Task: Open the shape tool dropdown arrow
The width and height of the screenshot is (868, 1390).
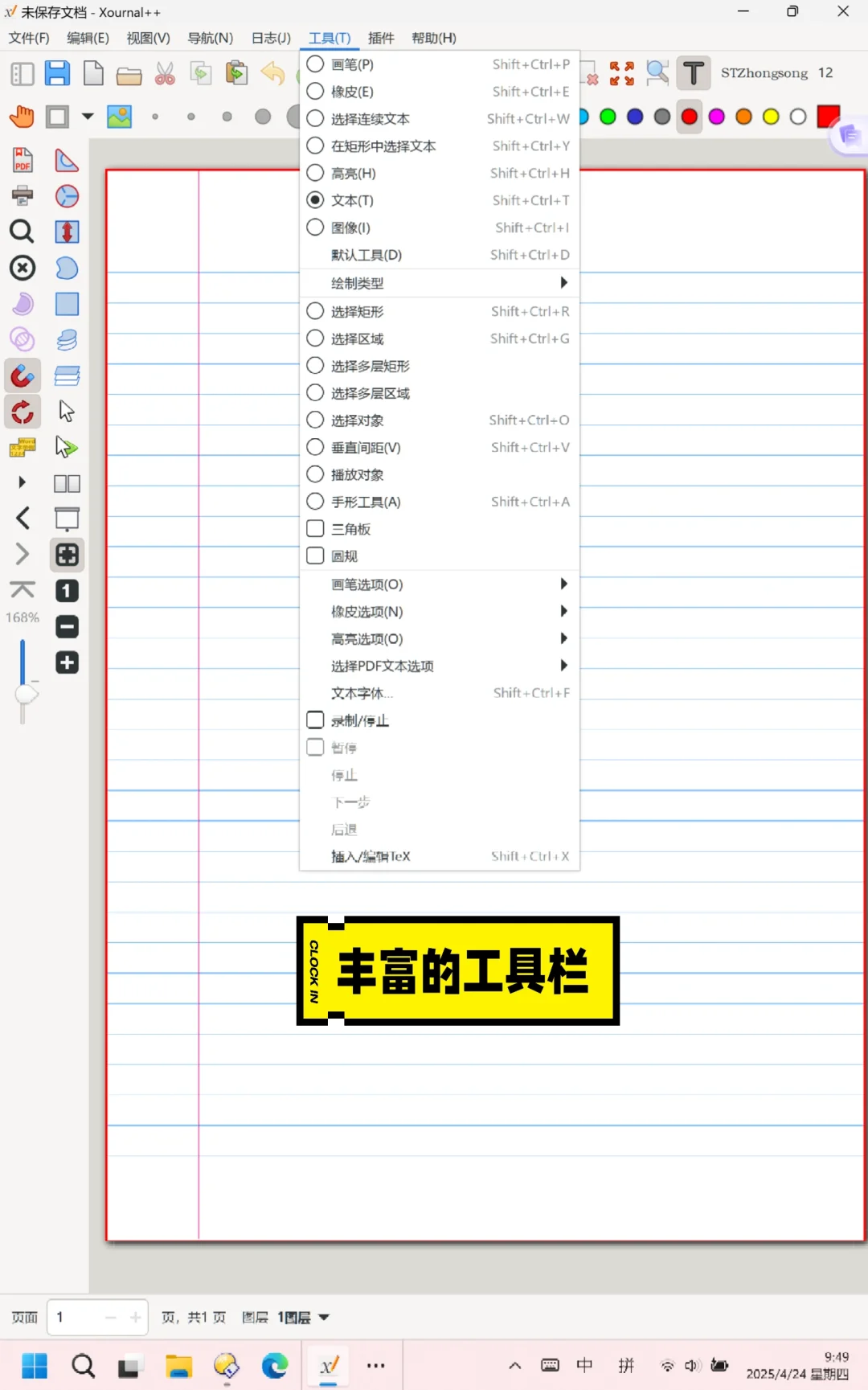Action: pos(88,117)
